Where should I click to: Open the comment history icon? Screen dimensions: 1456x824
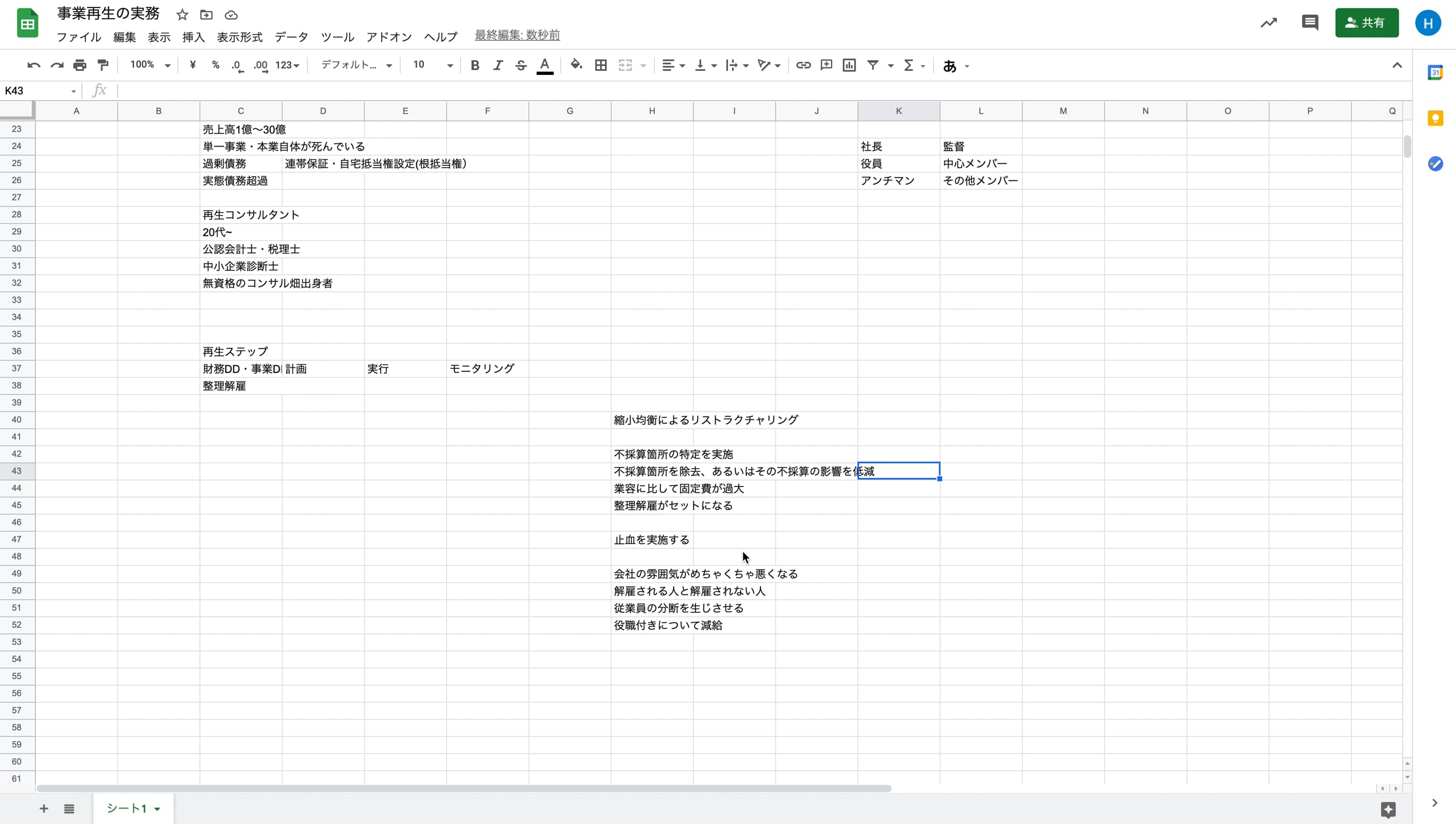tap(1309, 23)
